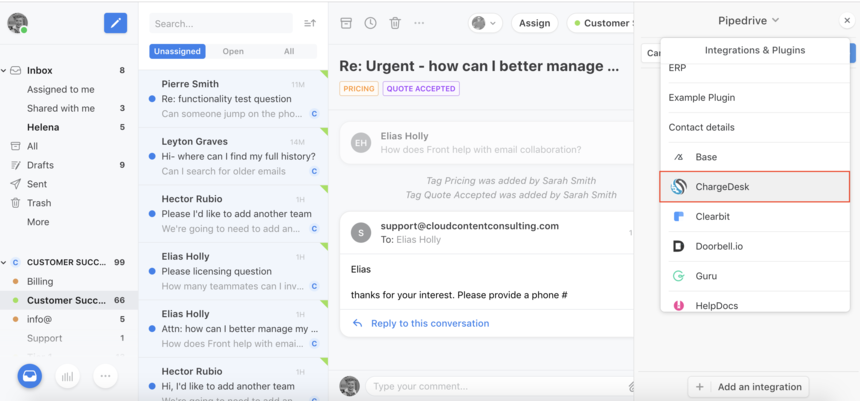Click the Assign button
The width and height of the screenshot is (860, 401).
tap(534, 23)
